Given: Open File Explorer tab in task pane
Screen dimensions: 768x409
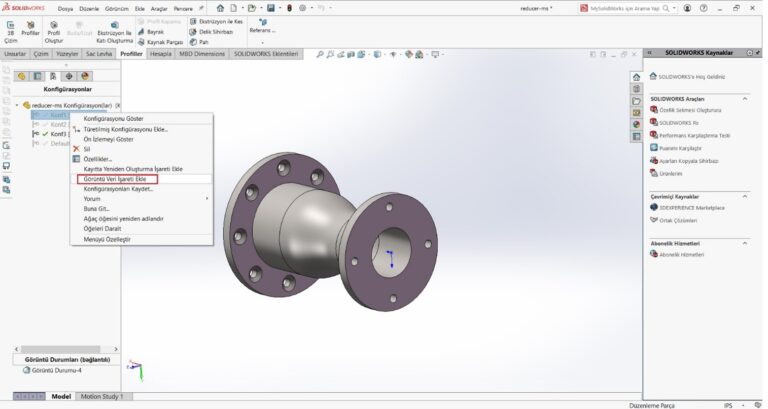Looking at the screenshot, I should pyautogui.click(x=636, y=101).
